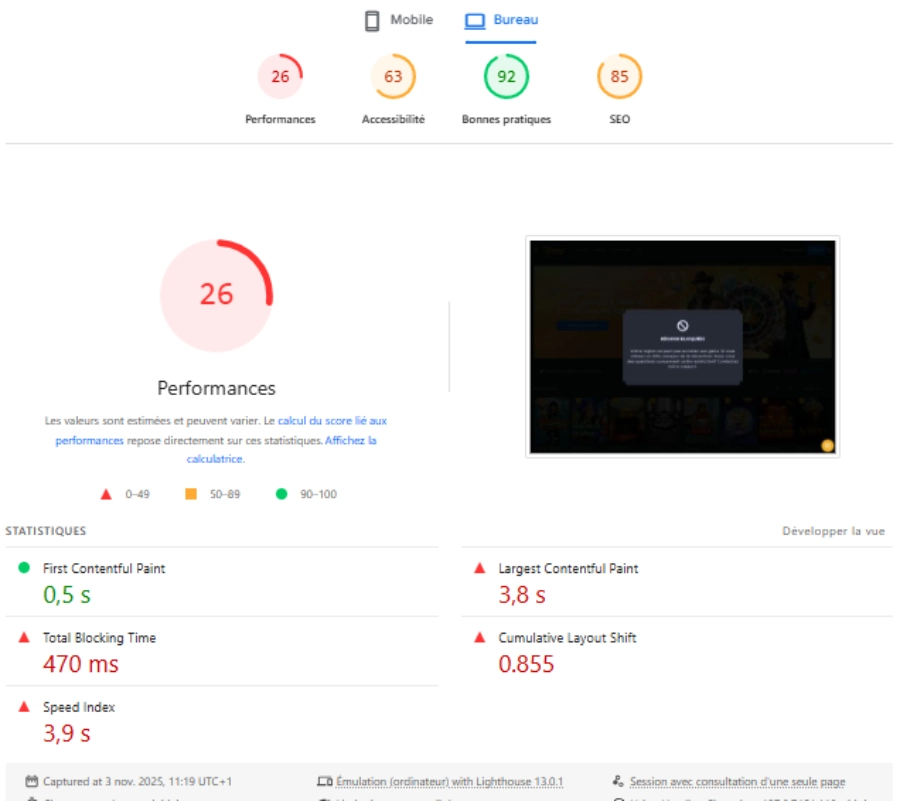Select the red 0–49 legend marker
Screen dimensions: 900x801
tap(104, 492)
